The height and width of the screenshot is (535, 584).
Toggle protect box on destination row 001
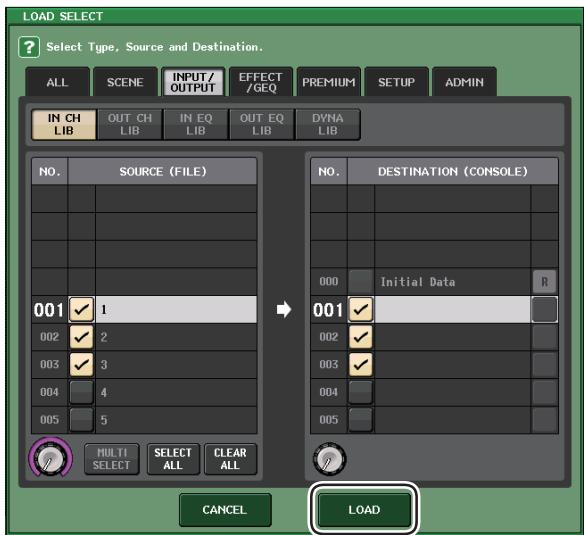pos(545,309)
